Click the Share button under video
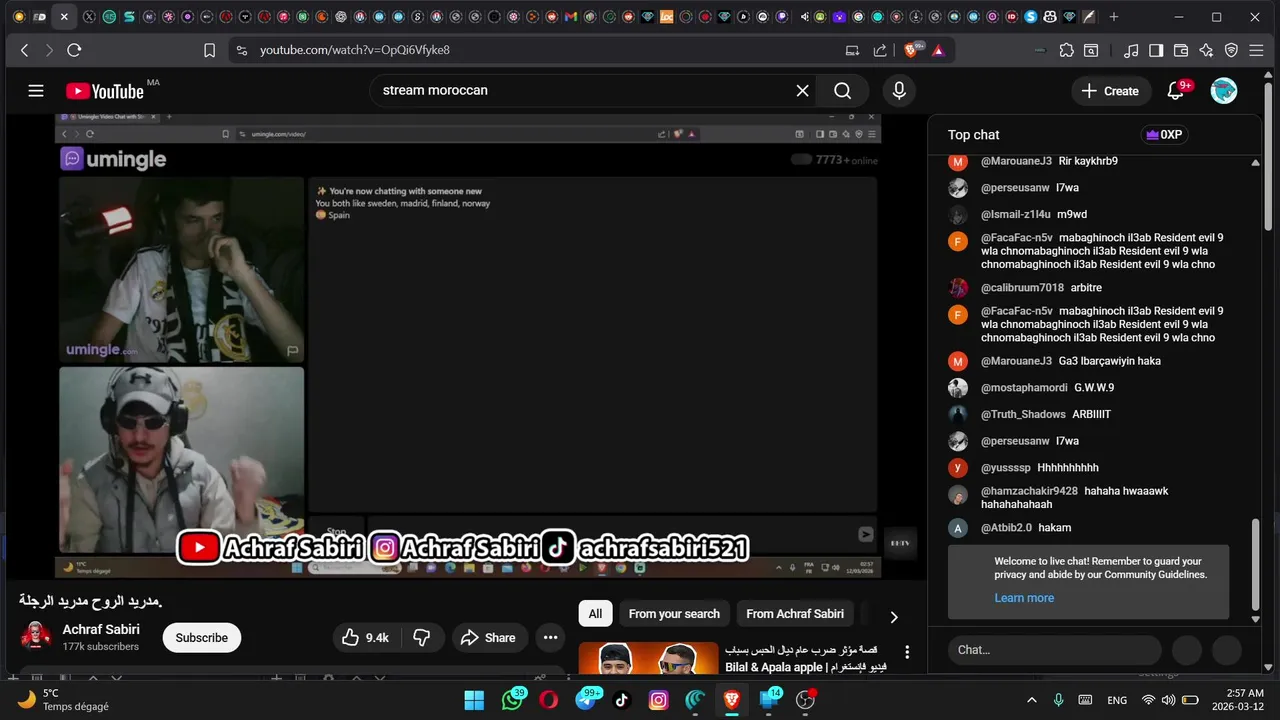 point(489,638)
